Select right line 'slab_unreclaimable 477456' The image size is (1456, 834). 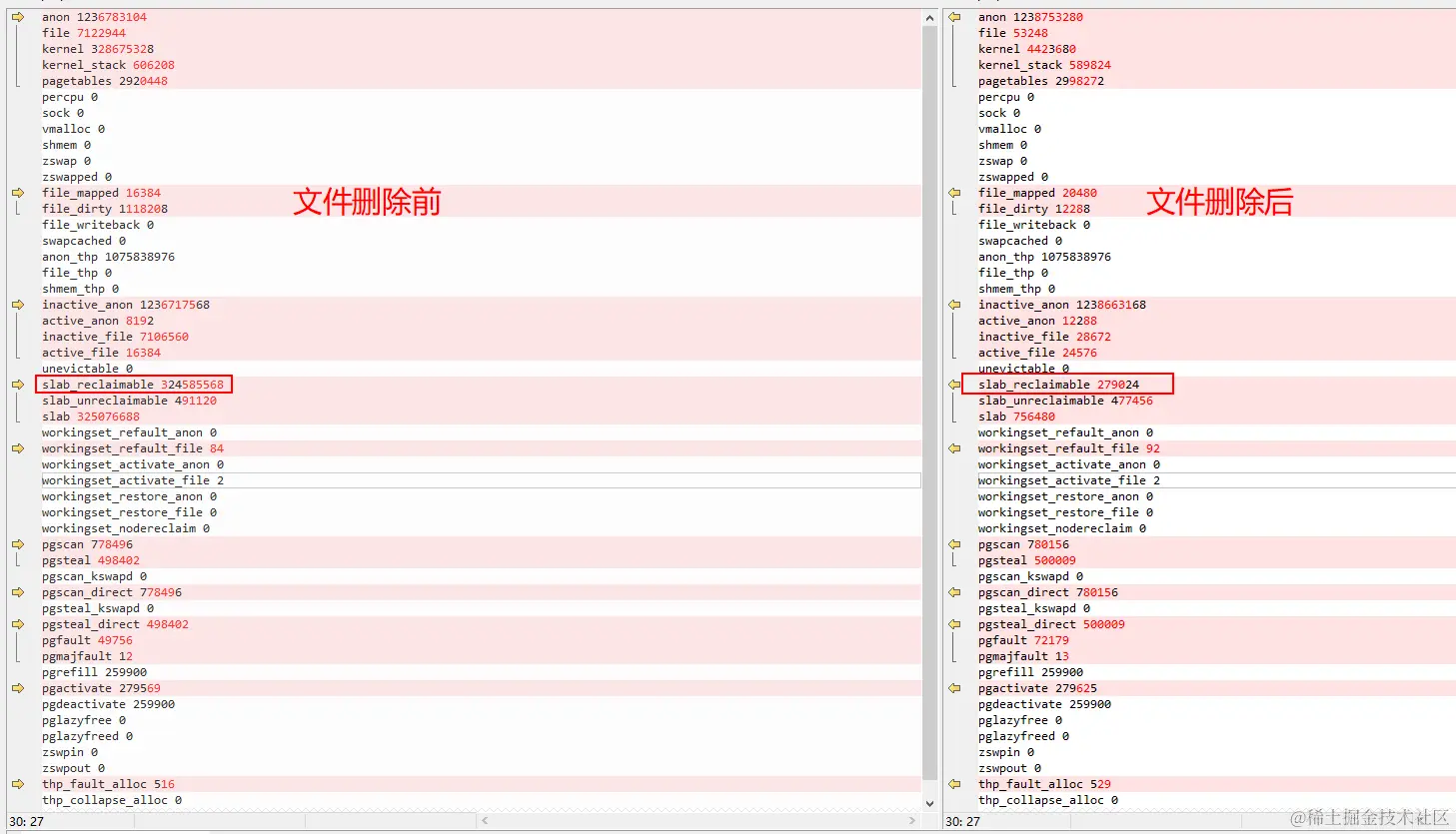(x=1065, y=401)
